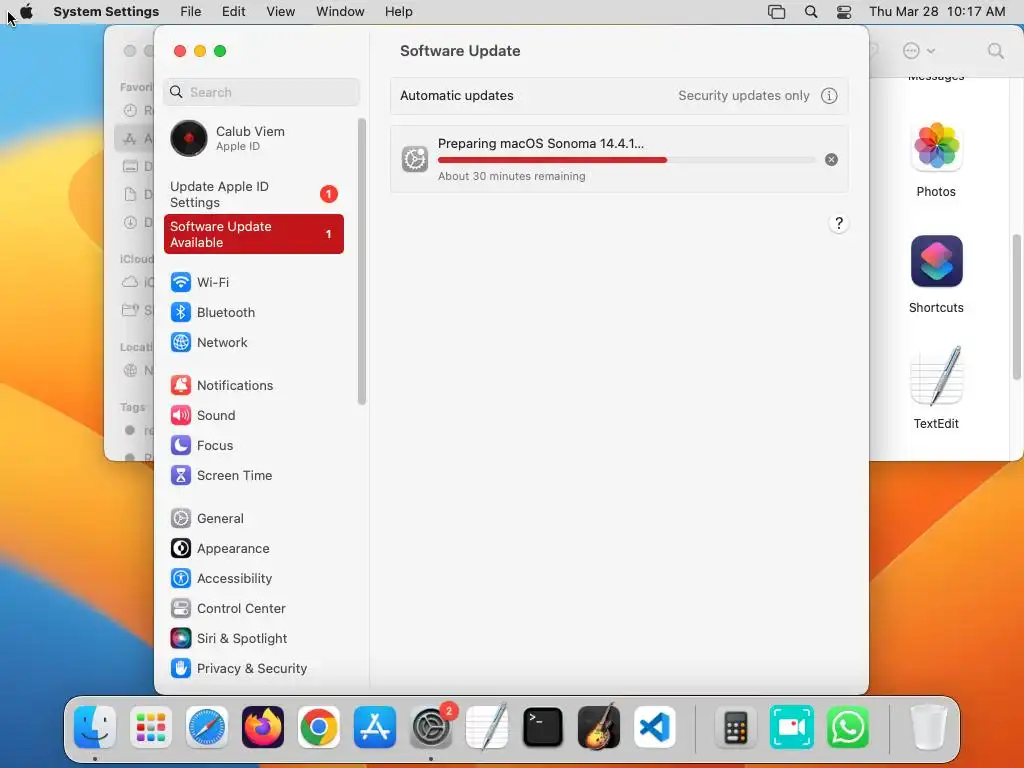Image resolution: width=1024 pixels, height=768 pixels.
Task: Open Shortcuts app in Finder window
Action: 936,274
